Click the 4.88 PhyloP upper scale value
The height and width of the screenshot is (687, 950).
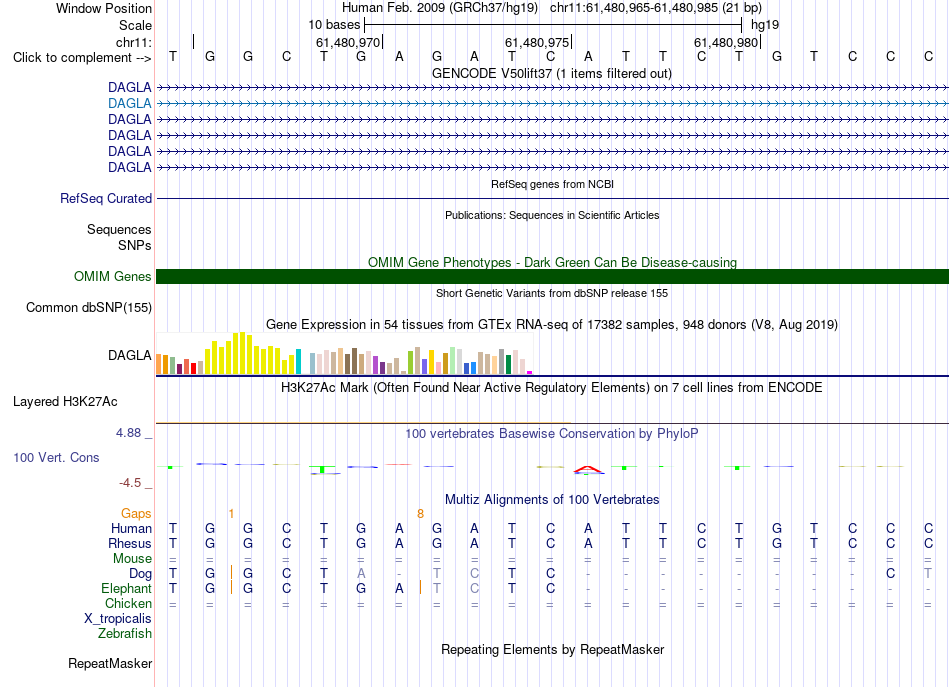pyautogui.click(x=128, y=433)
